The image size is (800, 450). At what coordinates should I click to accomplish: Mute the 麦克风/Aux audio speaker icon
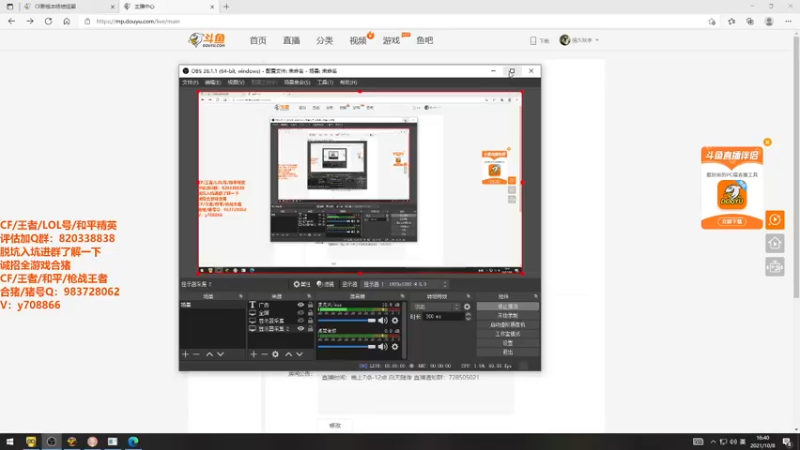click(x=383, y=320)
